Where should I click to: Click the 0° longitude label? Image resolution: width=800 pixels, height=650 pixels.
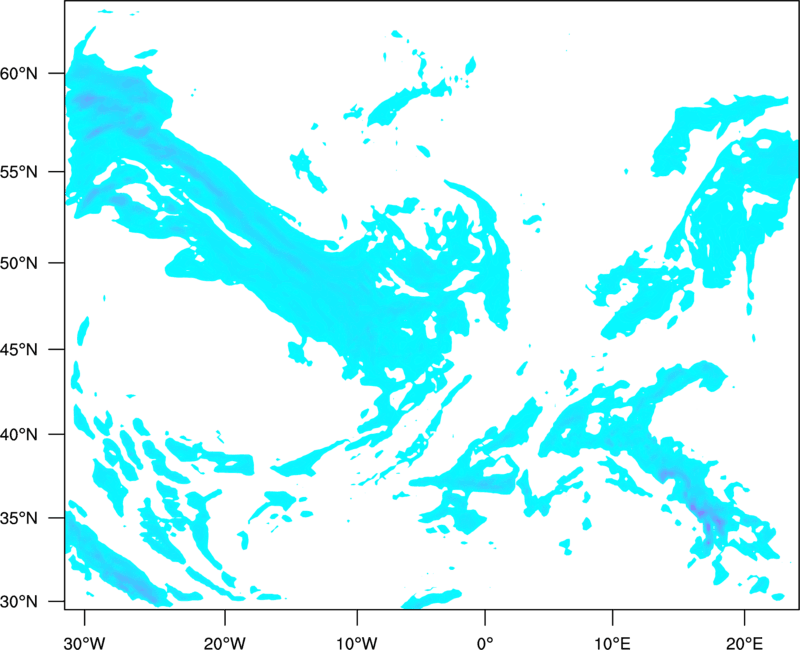(x=485, y=643)
